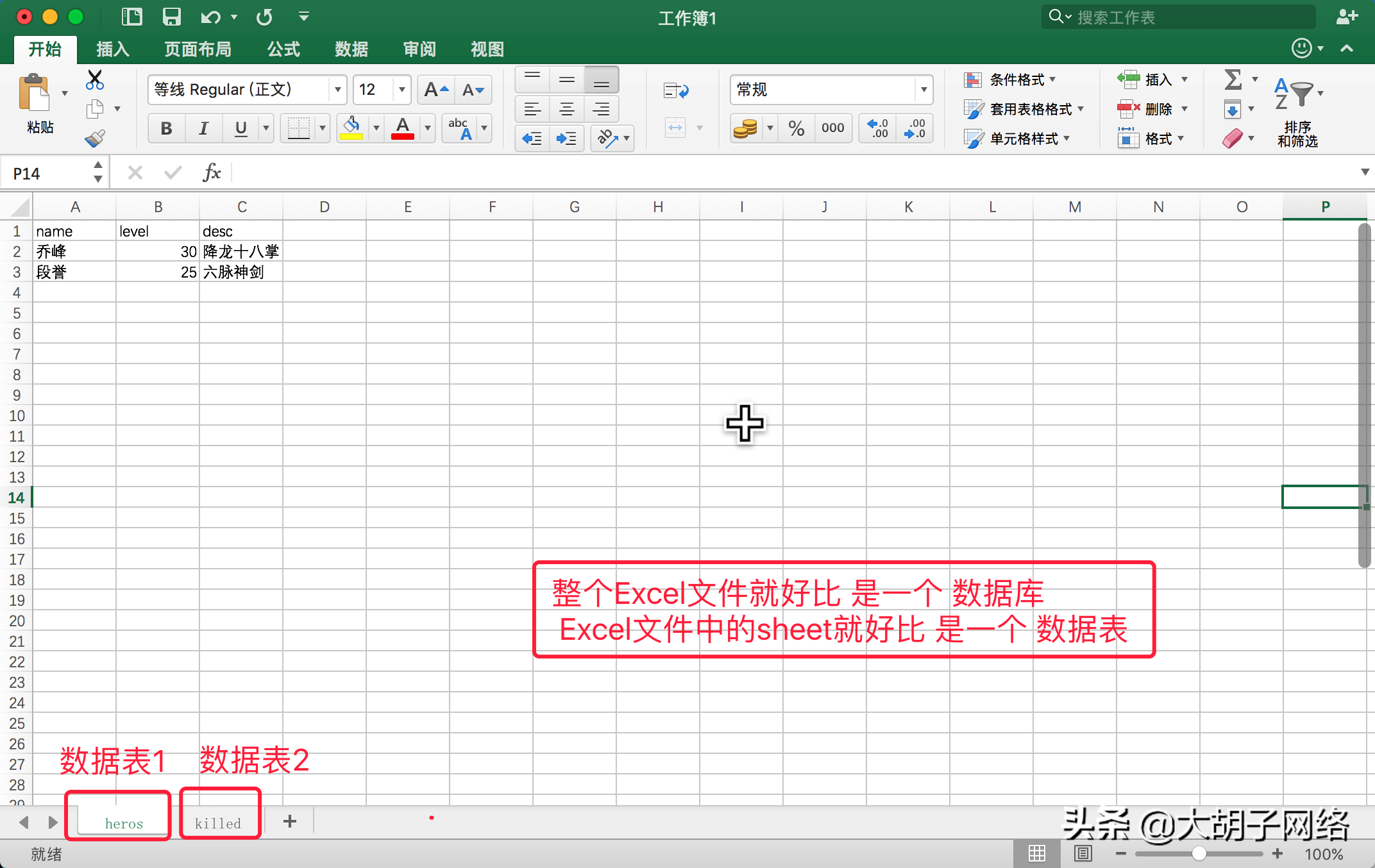Screen dimensions: 1375x868
Task: Click the Percent Style button
Action: [x=796, y=128]
